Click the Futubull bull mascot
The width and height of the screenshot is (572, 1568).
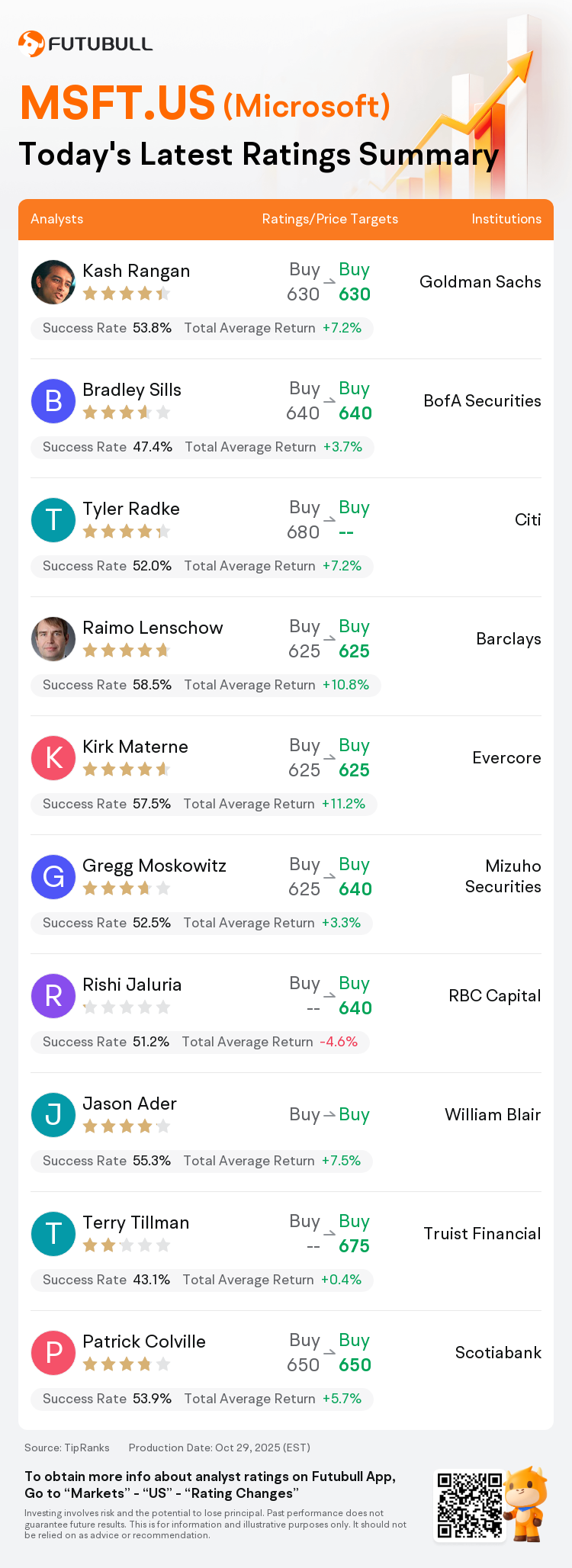pyautogui.click(x=527, y=1504)
